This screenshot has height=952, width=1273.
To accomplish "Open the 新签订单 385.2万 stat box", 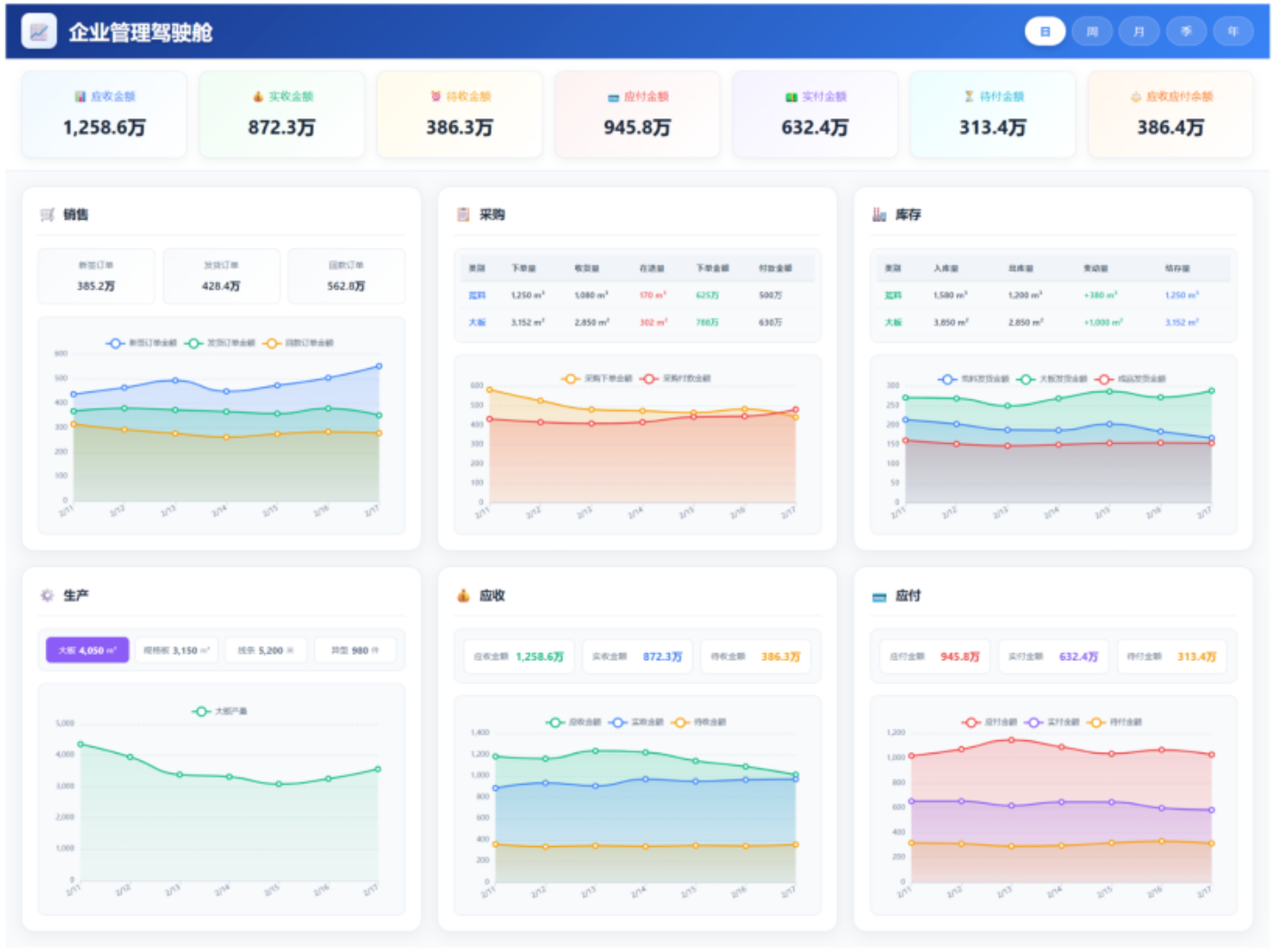I will [x=96, y=276].
